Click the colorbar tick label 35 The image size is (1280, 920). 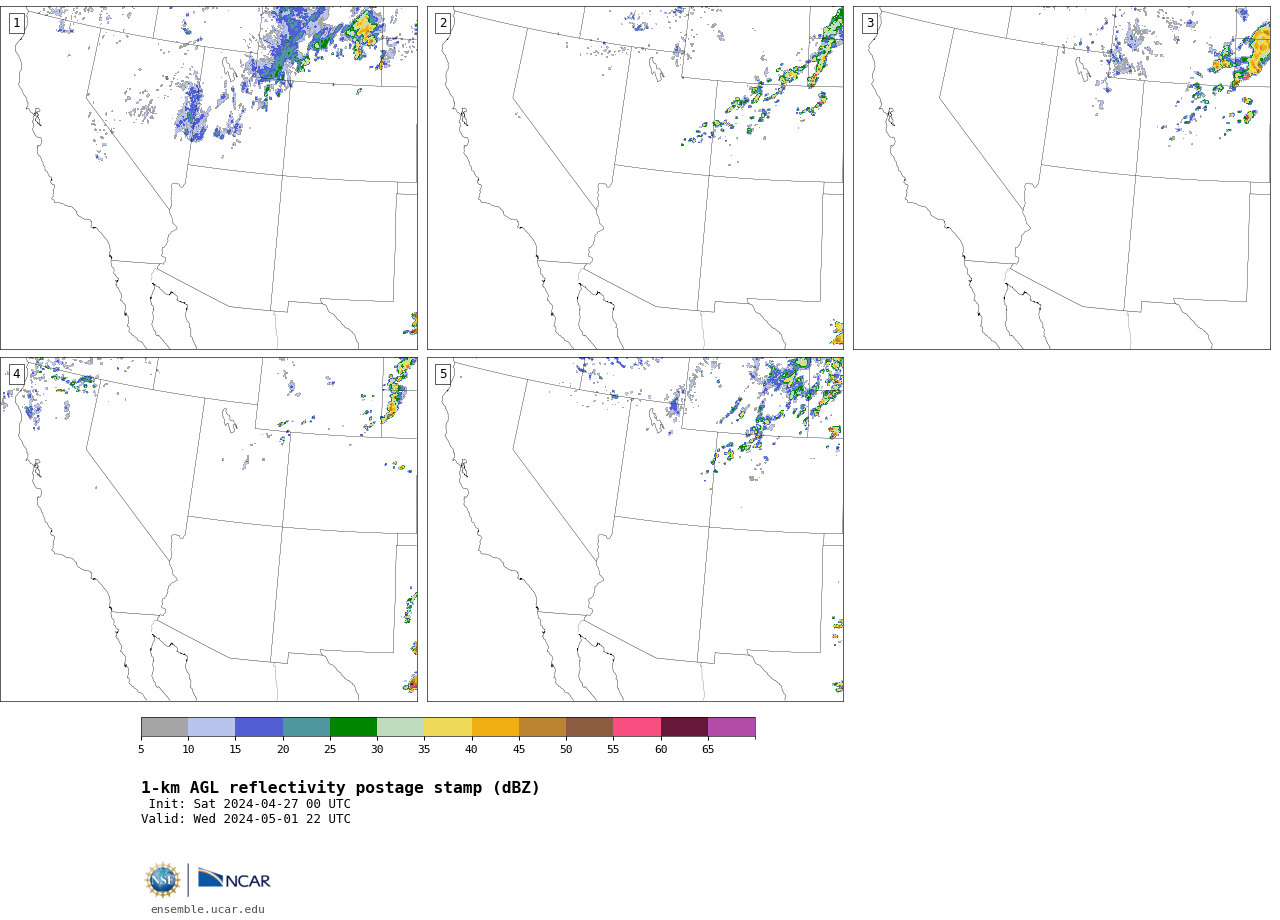point(424,750)
